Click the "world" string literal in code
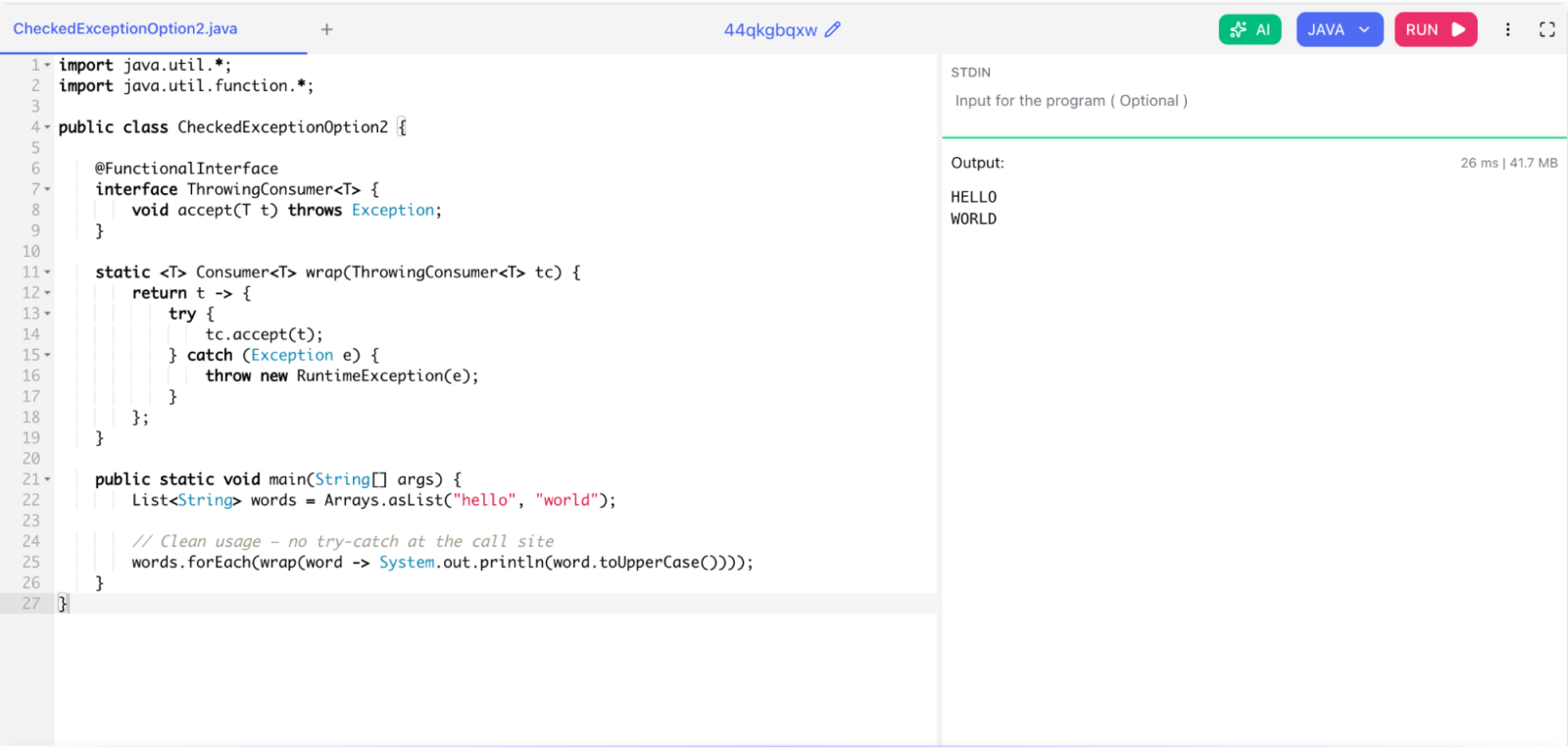 click(x=567, y=500)
